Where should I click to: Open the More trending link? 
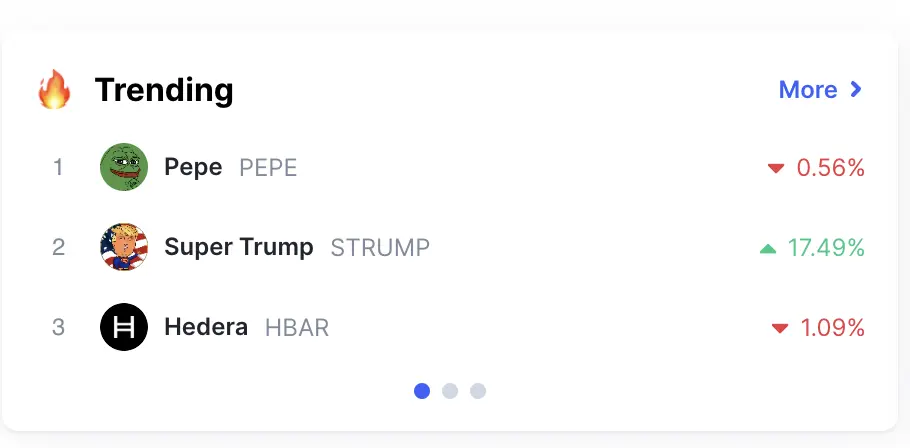[x=821, y=89]
